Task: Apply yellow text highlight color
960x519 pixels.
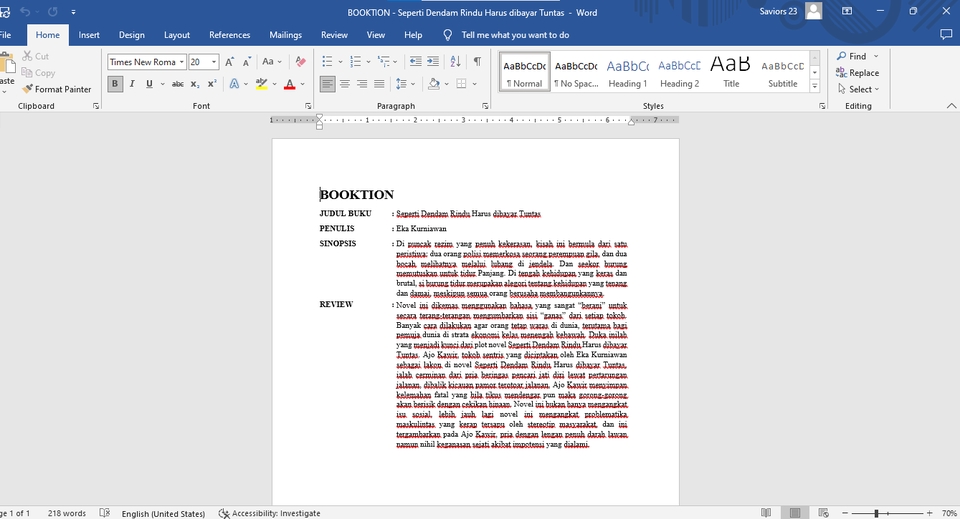Action: point(261,84)
